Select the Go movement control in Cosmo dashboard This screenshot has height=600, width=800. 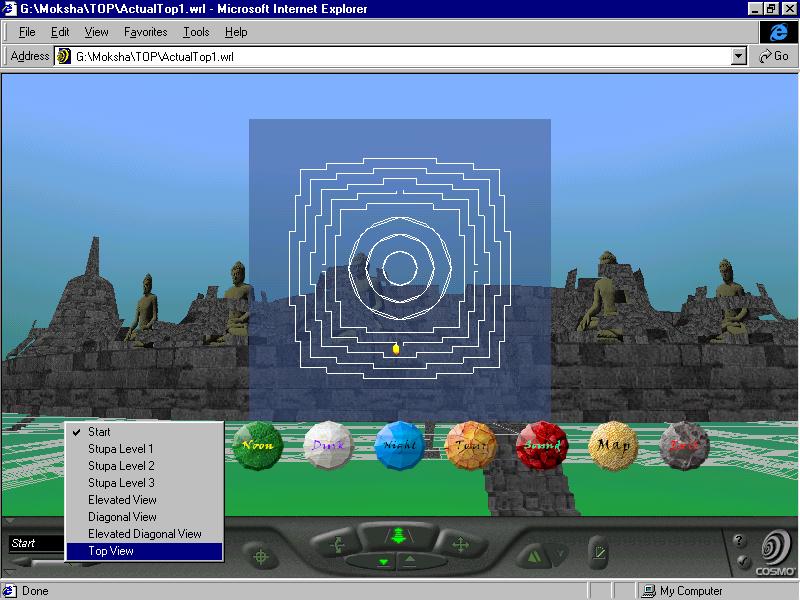397,537
